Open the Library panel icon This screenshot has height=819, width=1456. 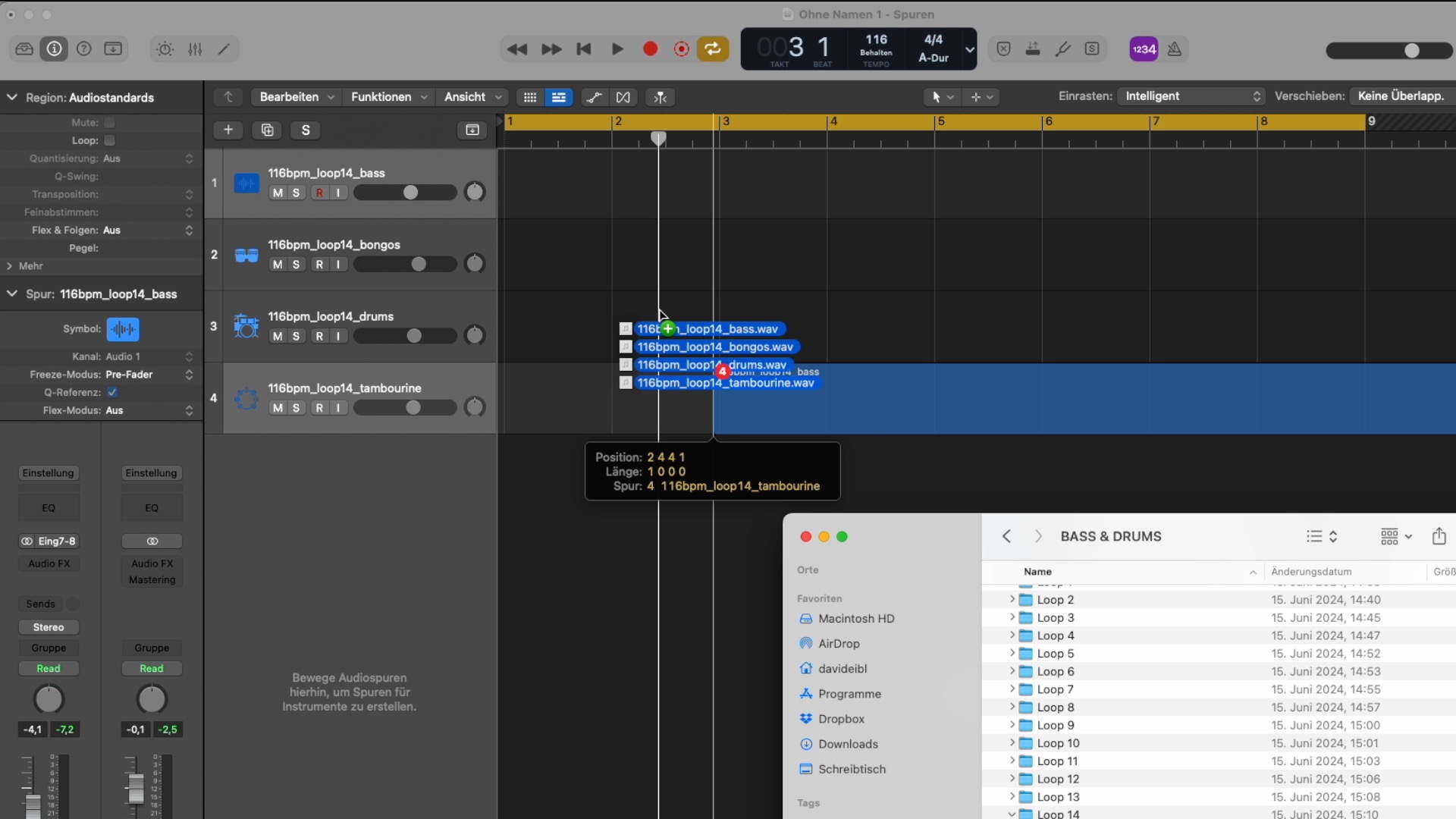click(24, 49)
